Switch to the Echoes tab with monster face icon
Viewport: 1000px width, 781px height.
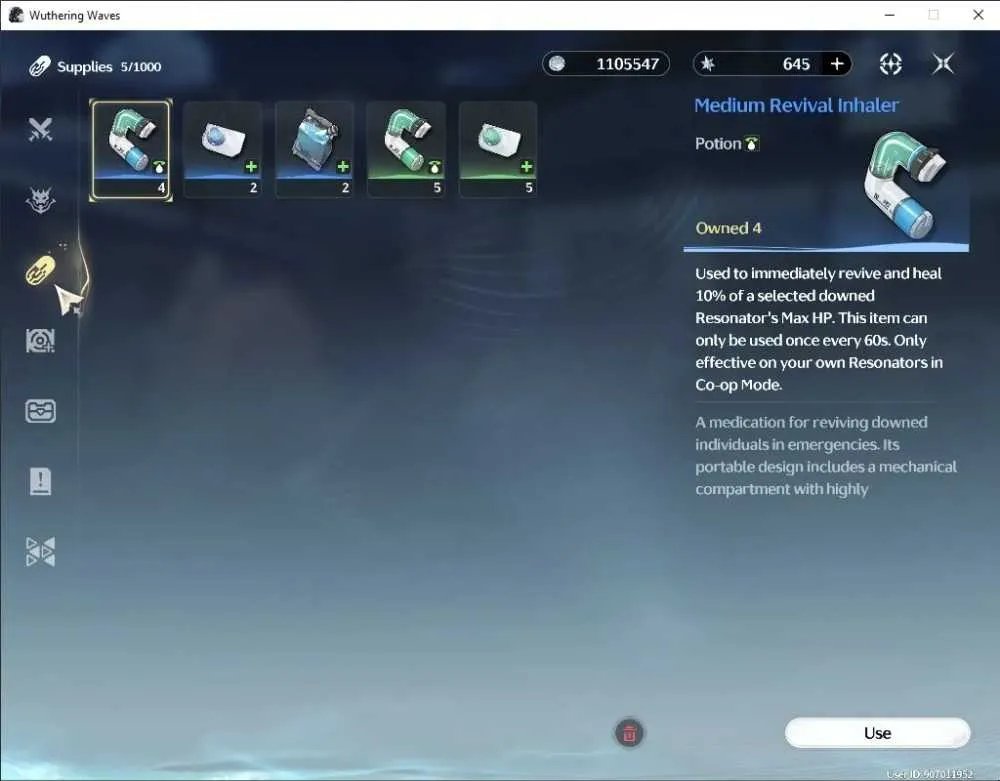click(40, 200)
